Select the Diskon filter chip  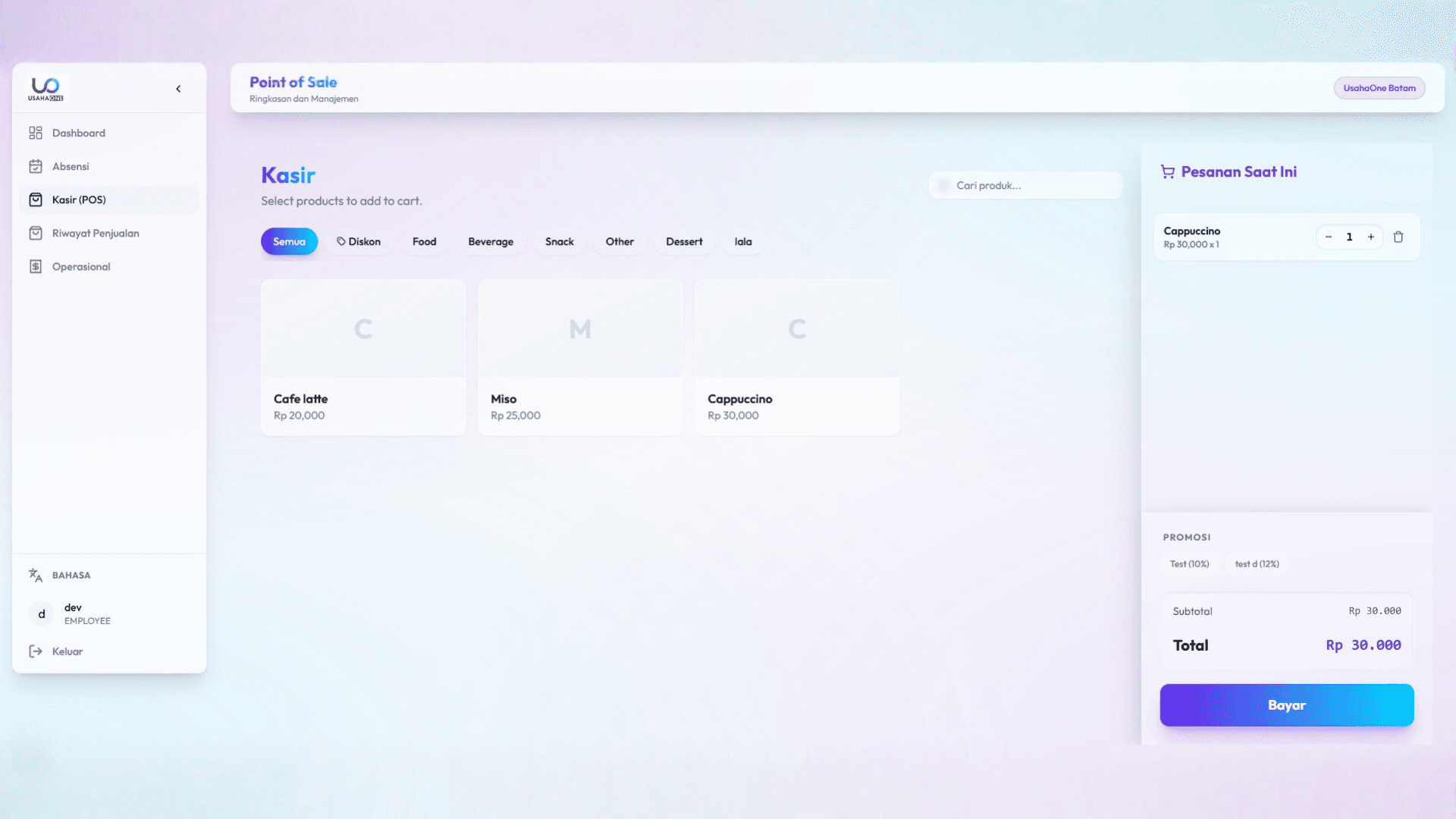359,241
